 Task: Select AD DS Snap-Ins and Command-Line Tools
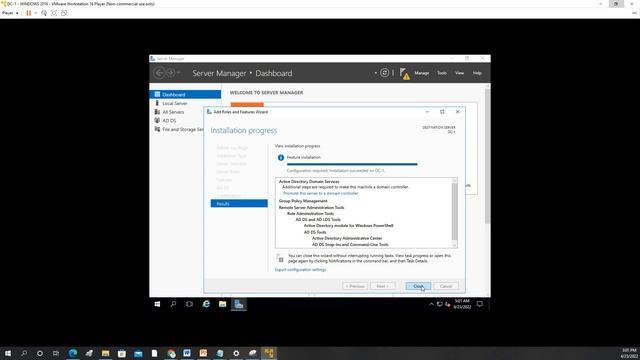(x=350, y=244)
